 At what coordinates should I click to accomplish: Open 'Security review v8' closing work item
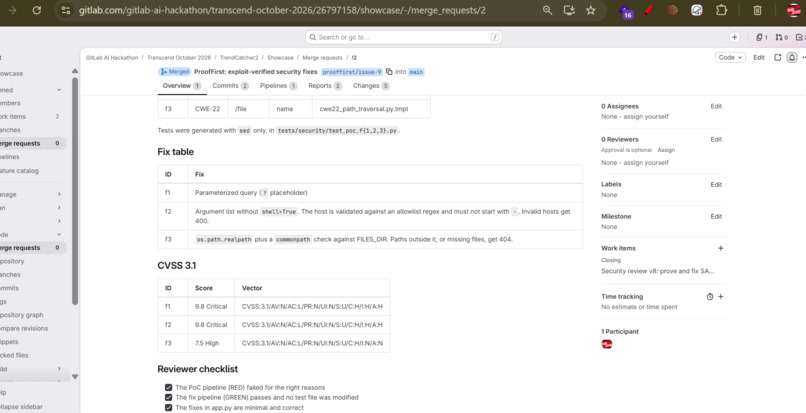point(657,271)
